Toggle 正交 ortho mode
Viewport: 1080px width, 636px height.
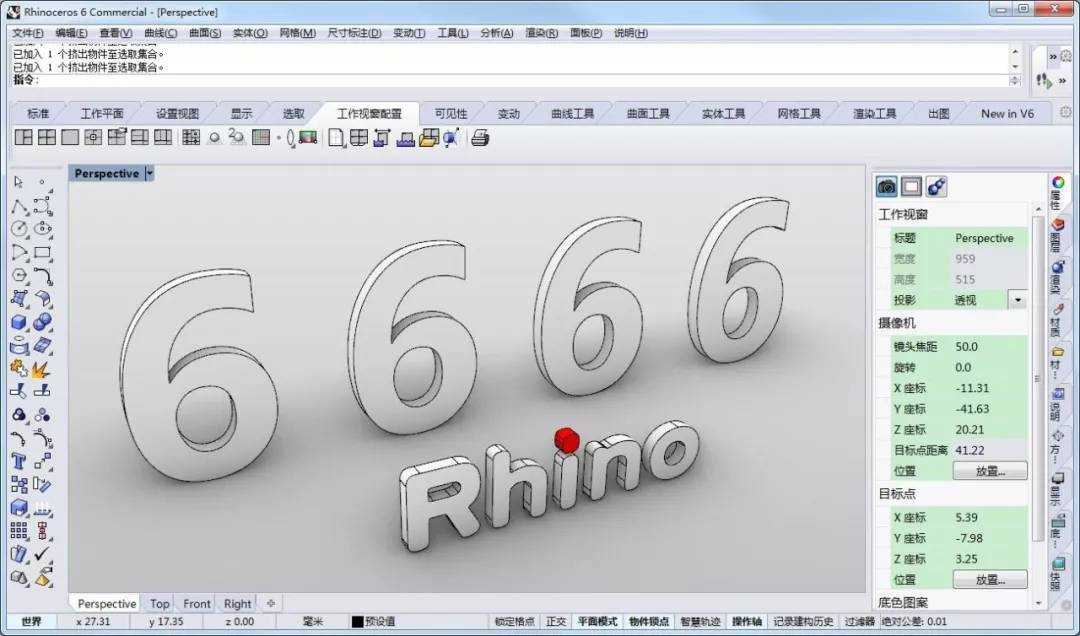[x=555, y=622]
